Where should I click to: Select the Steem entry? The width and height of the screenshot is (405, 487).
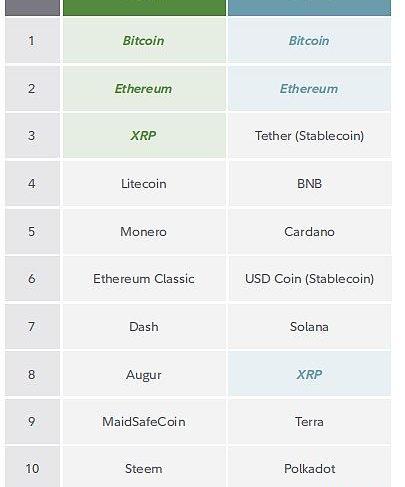(144, 468)
